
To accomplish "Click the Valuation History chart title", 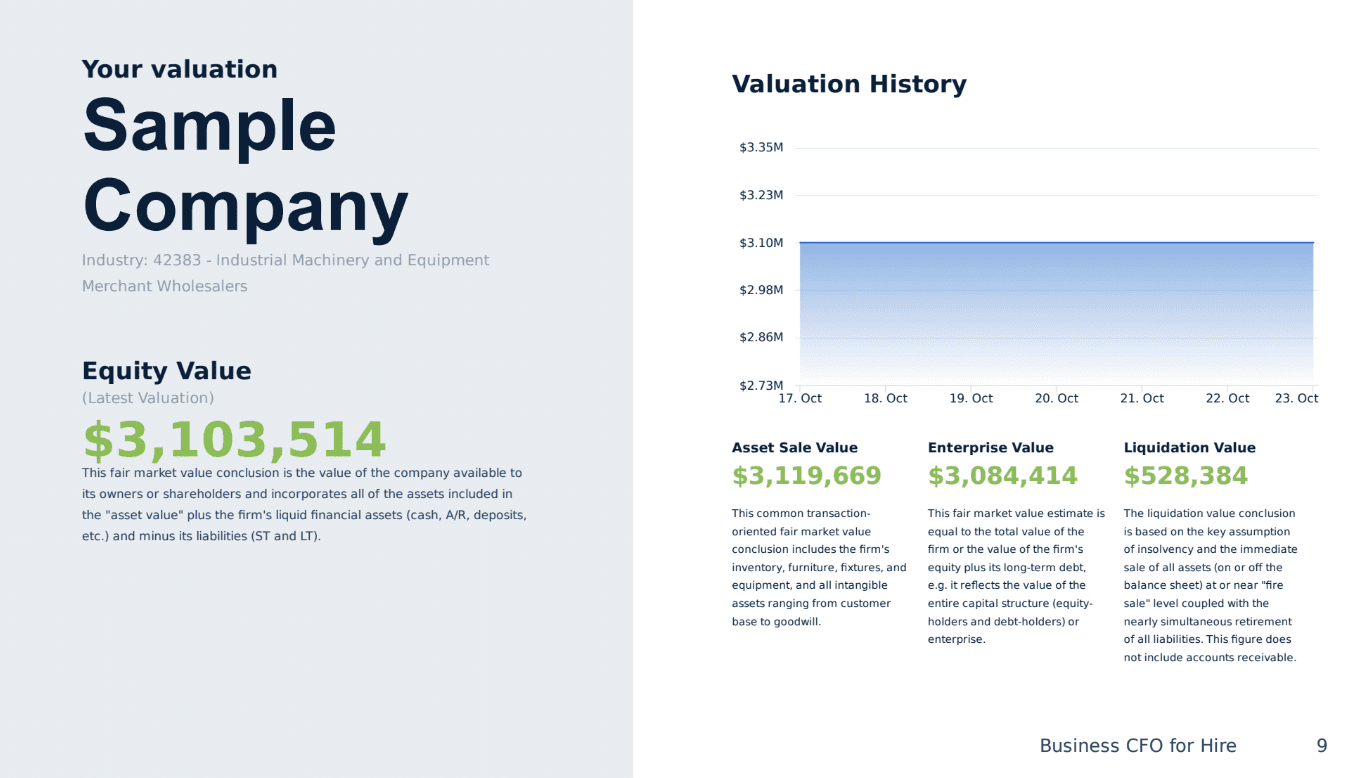I will [x=849, y=84].
